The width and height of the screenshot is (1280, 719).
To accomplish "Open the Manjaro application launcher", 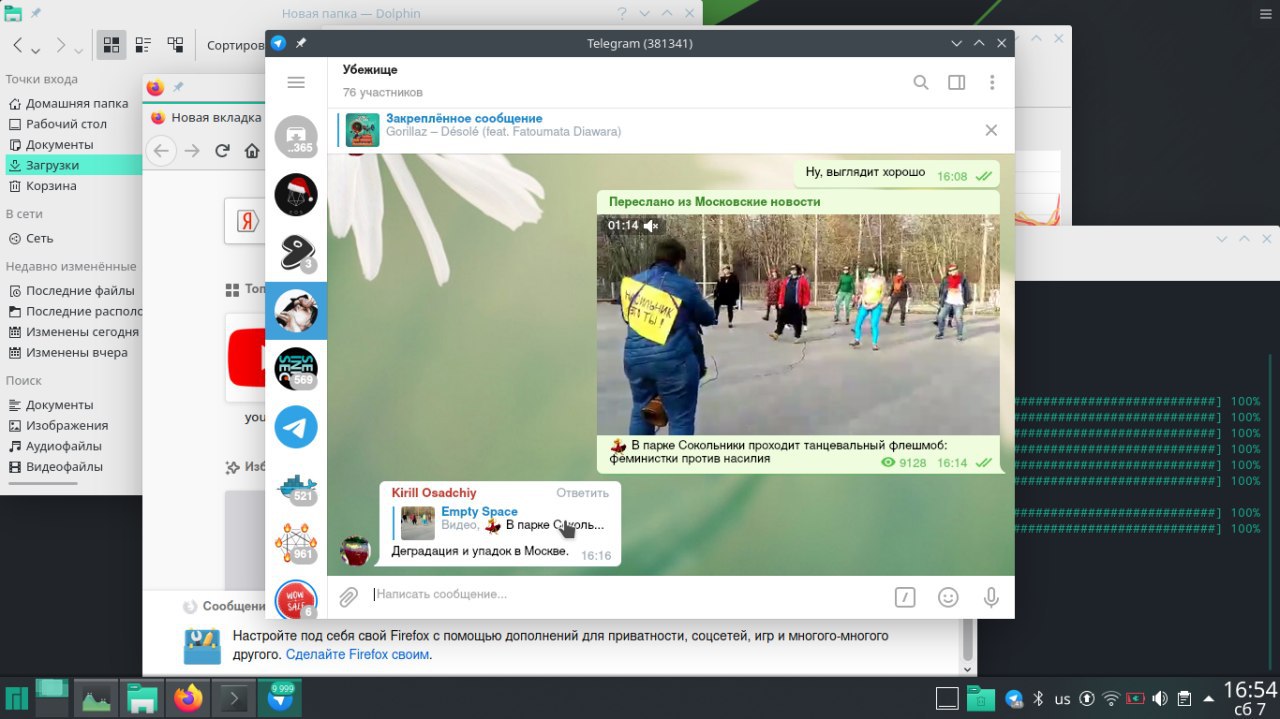I will [17, 698].
